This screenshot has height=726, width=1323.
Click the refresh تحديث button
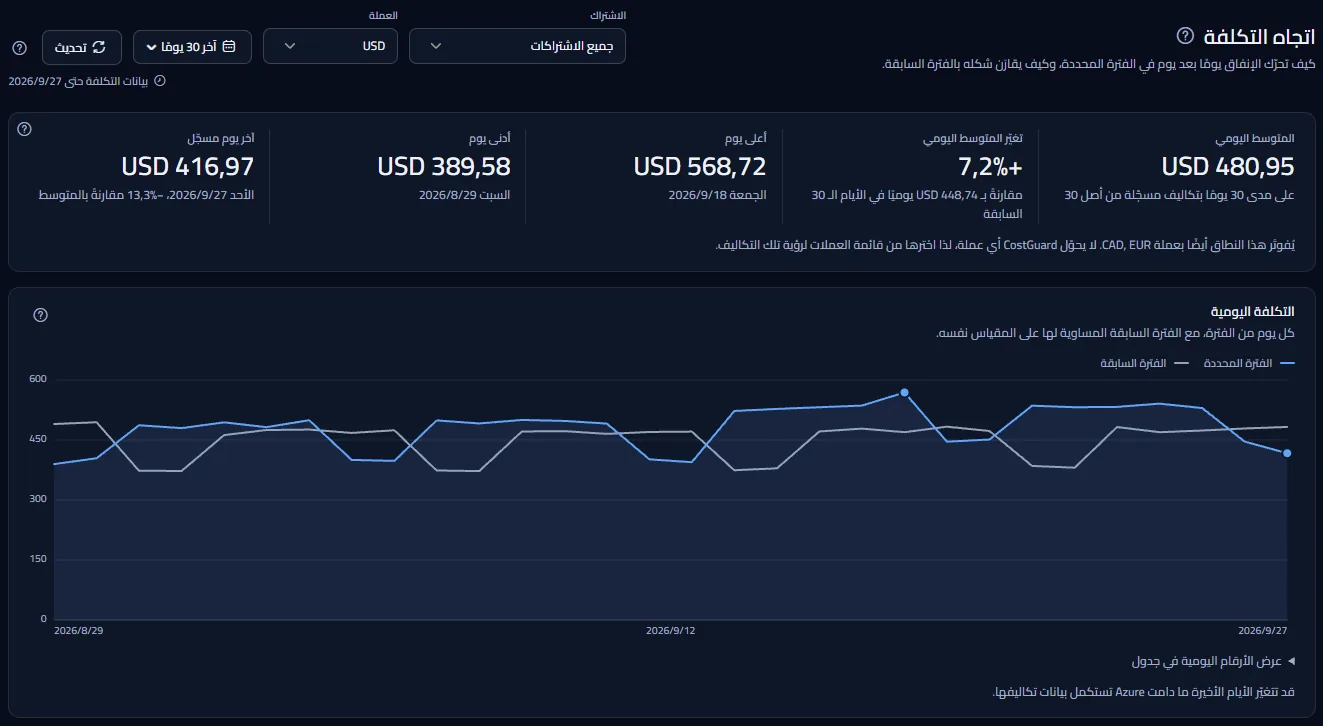click(x=82, y=47)
